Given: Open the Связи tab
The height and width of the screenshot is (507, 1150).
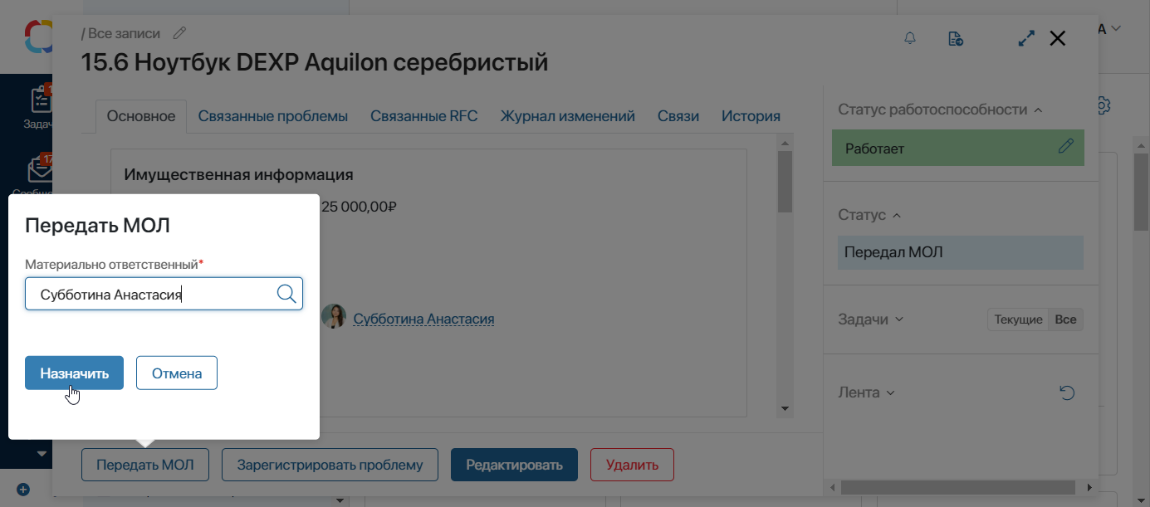Looking at the screenshot, I should [x=678, y=116].
